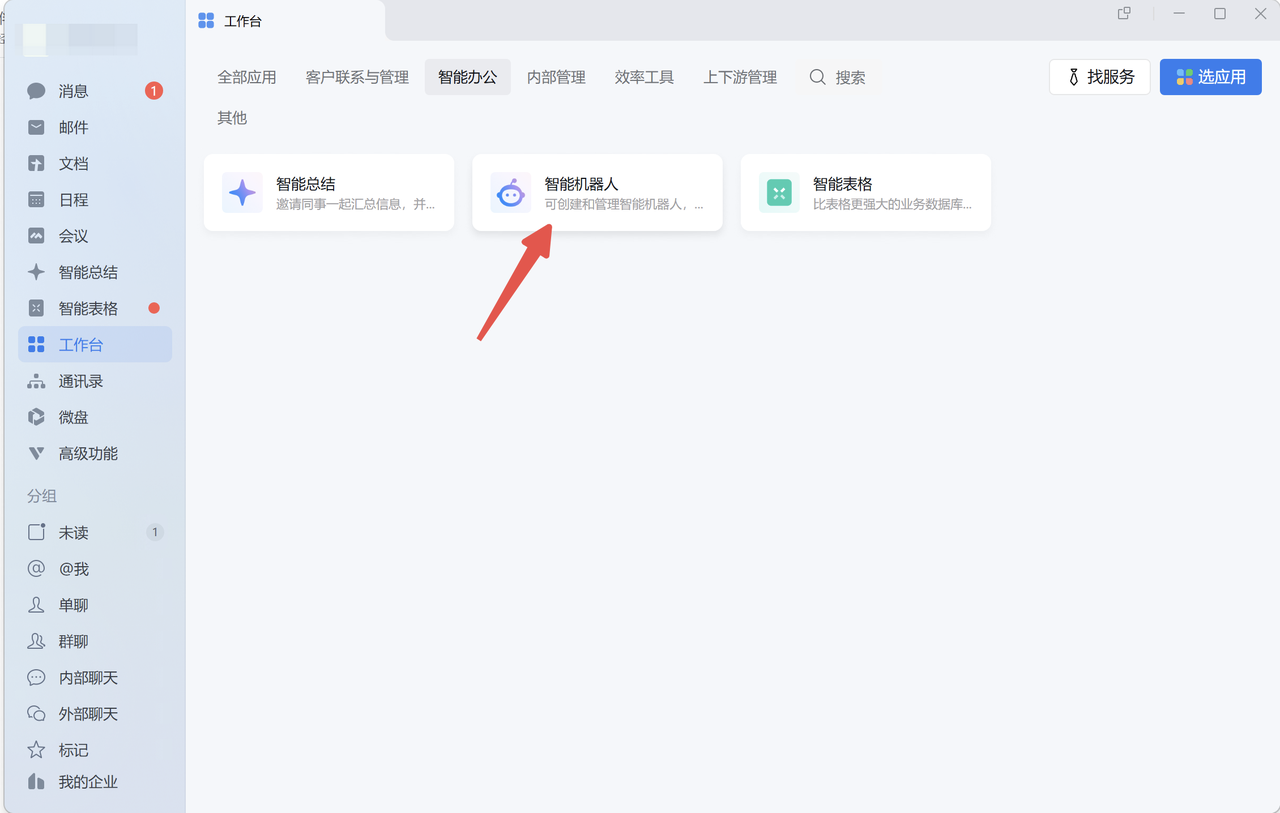Select the 其他 category tab
This screenshot has width=1280, height=813.
coord(232,118)
